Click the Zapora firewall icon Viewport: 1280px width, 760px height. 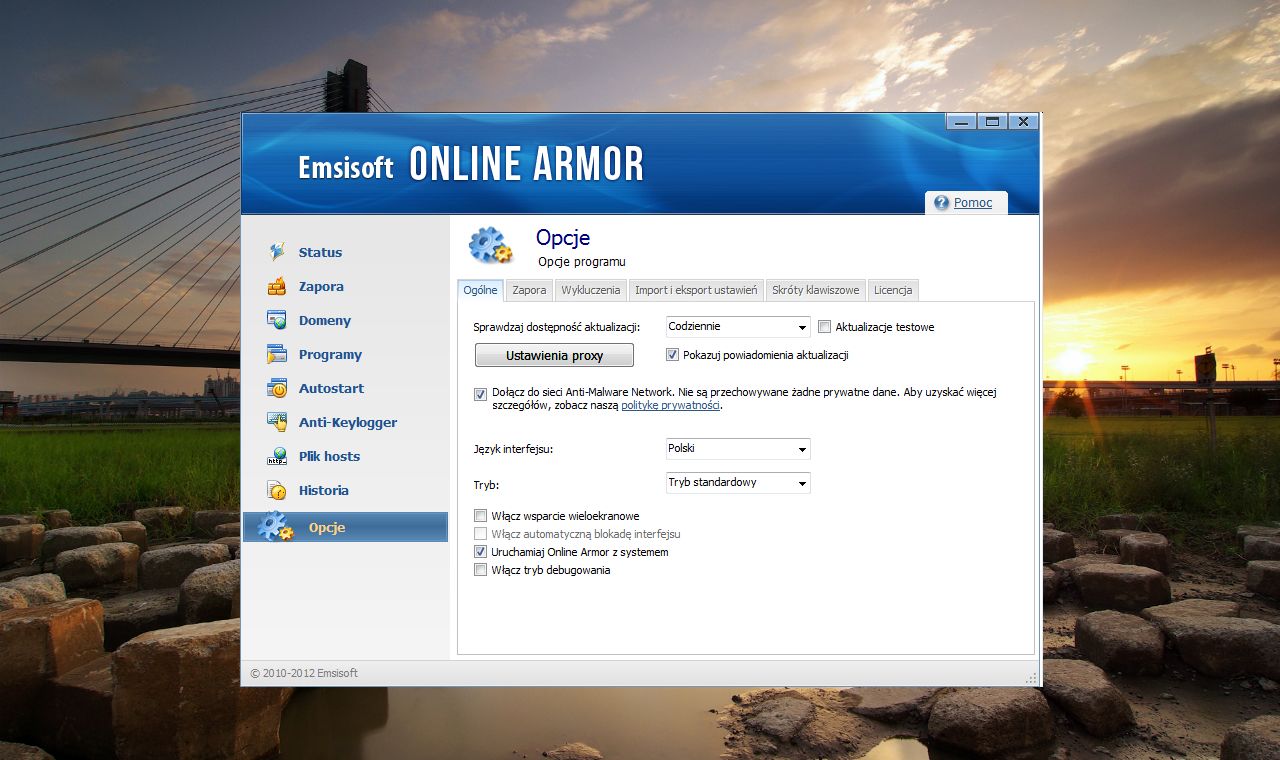coord(277,286)
